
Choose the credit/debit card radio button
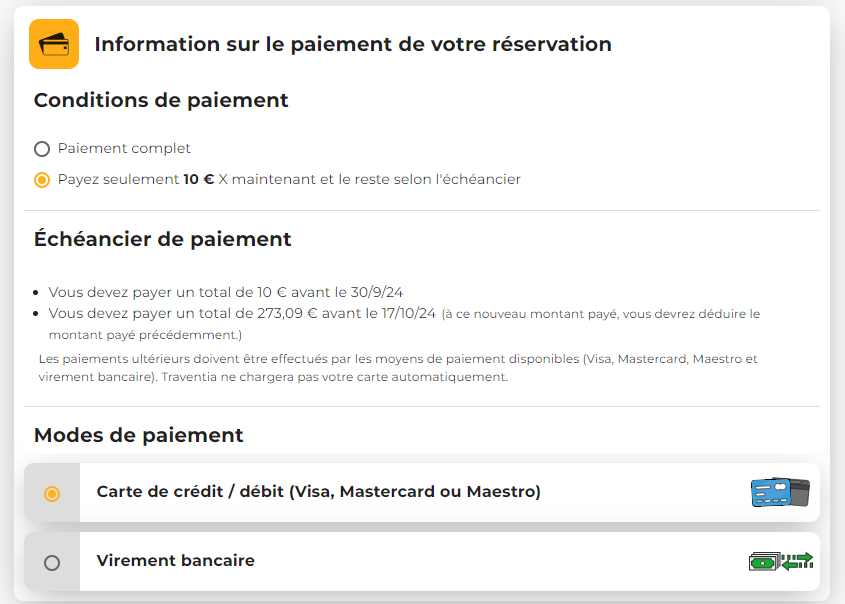(52, 493)
